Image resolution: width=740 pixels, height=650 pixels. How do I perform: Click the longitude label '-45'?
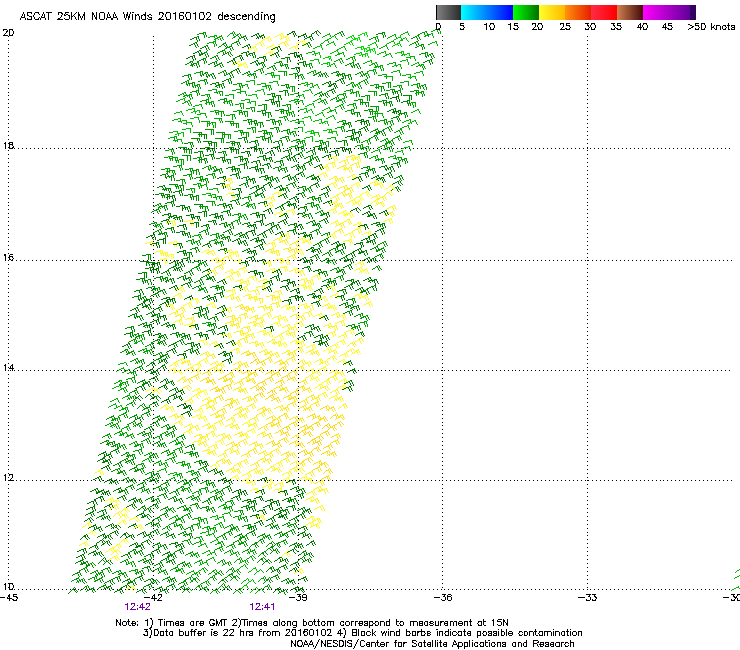9,598
